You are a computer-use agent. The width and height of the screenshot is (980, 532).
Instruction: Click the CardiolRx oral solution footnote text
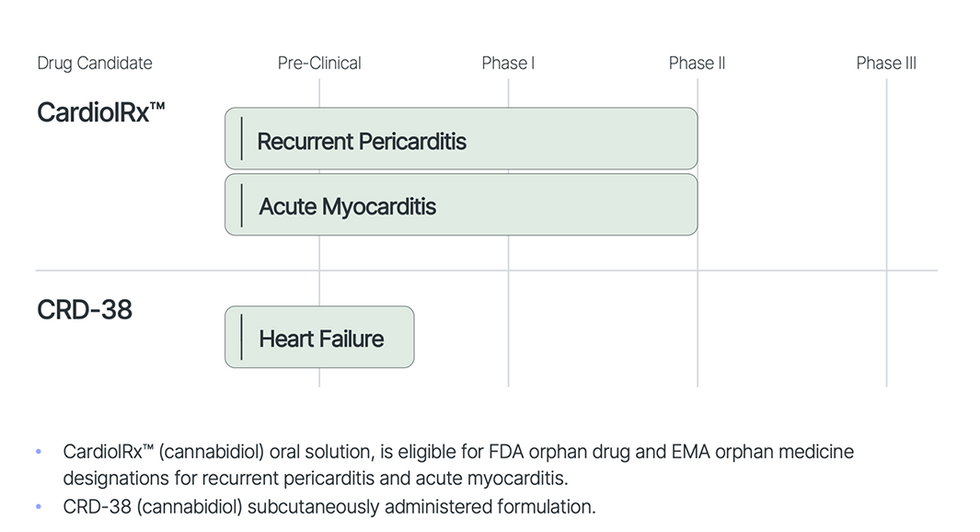point(458,465)
